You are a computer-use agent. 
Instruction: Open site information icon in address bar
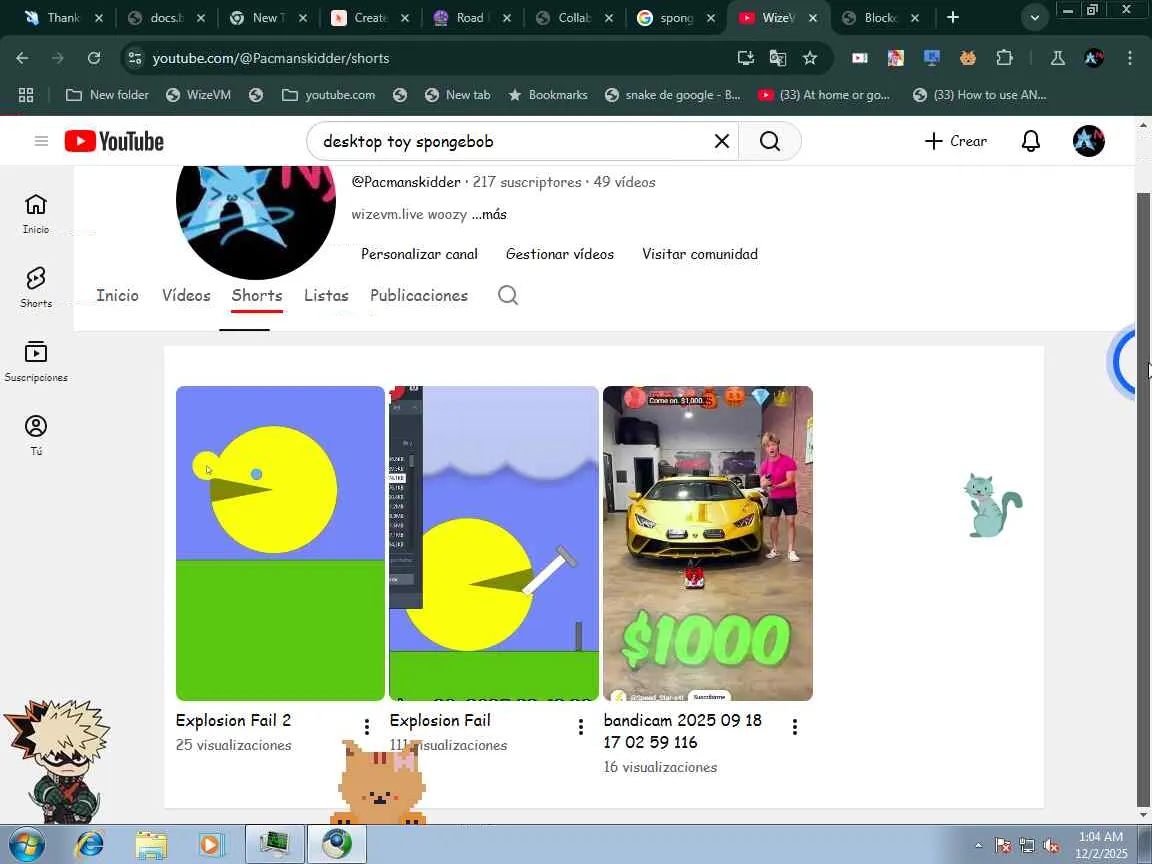click(x=134, y=58)
